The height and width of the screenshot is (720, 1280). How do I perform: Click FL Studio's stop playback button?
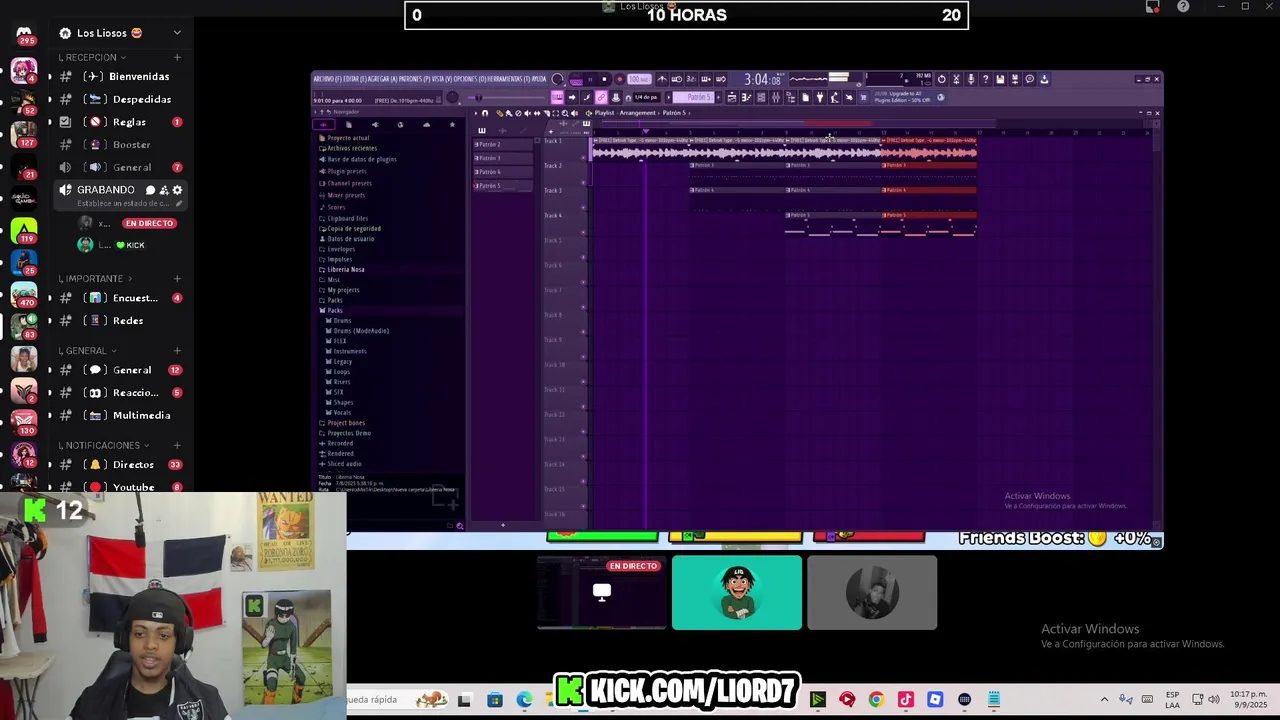click(x=604, y=79)
